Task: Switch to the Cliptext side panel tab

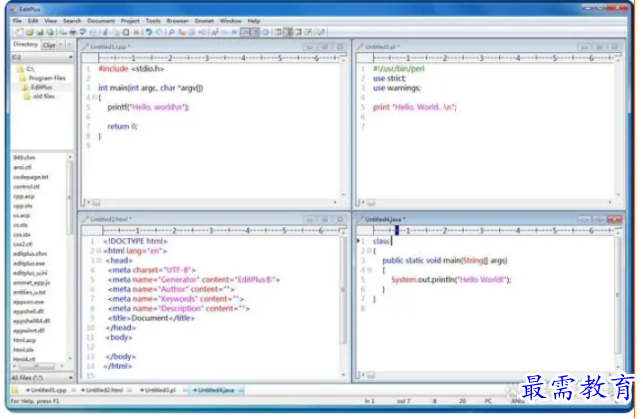Action: [49, 45]
